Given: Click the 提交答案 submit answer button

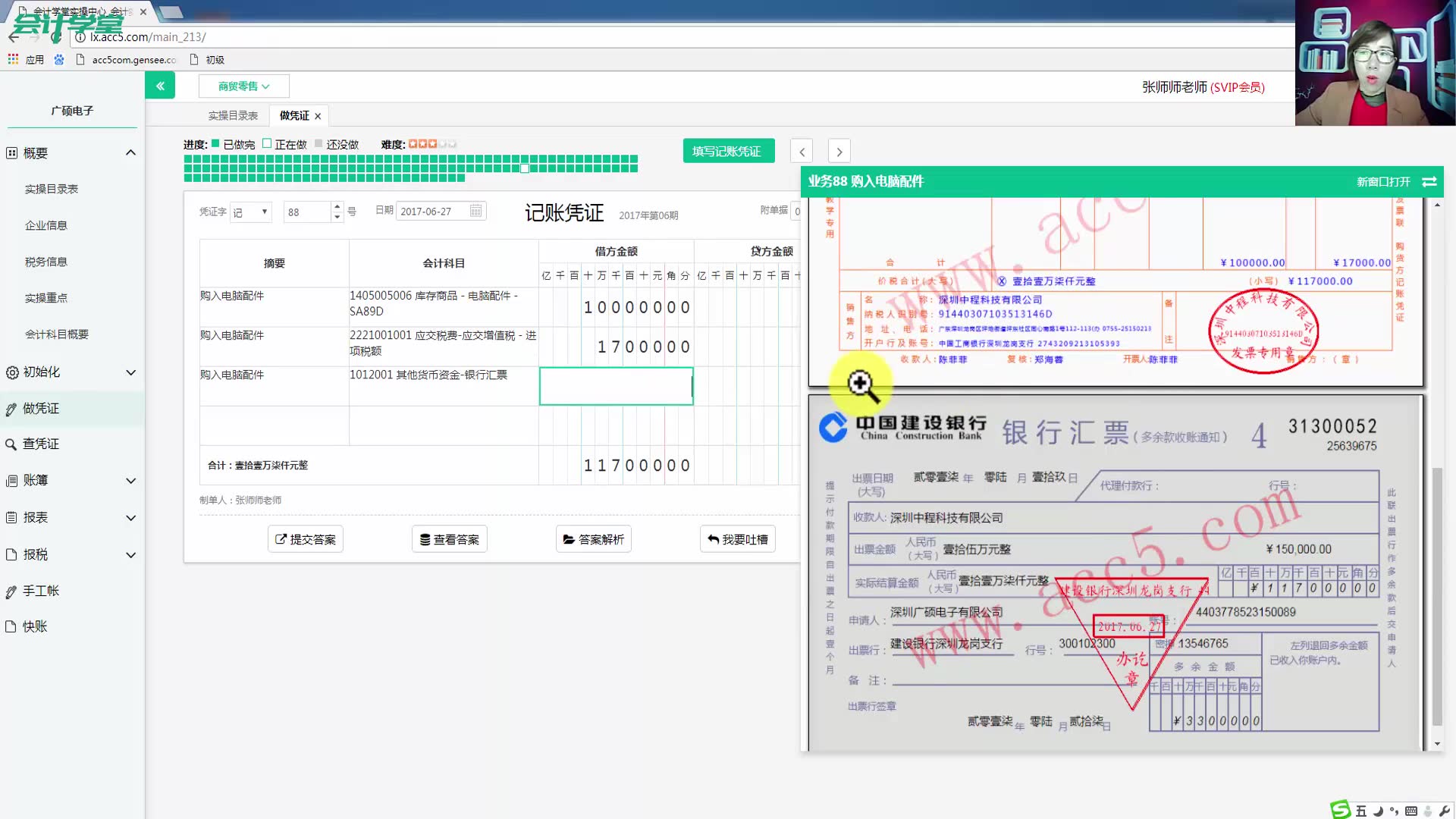Looking at the screenshot, I should [x=305, y=538].
